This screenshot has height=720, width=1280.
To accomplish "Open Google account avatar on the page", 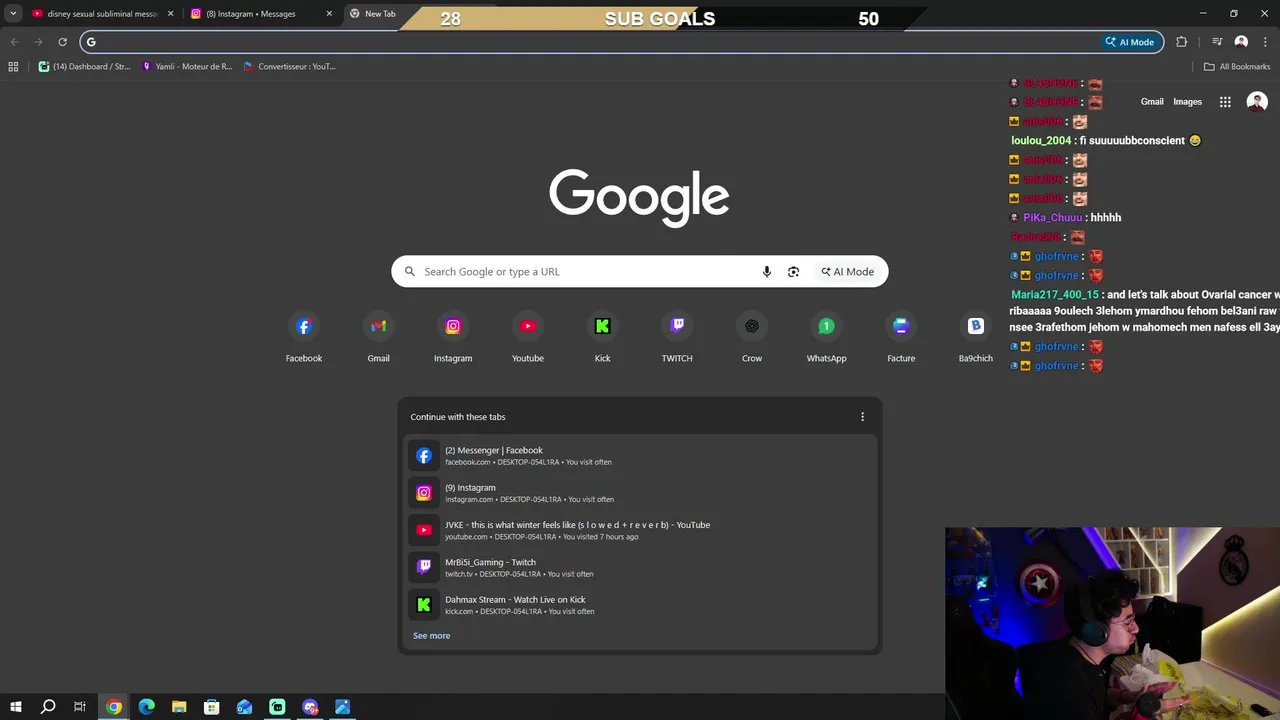I will pyautogui.click(x=1257, y=102).
